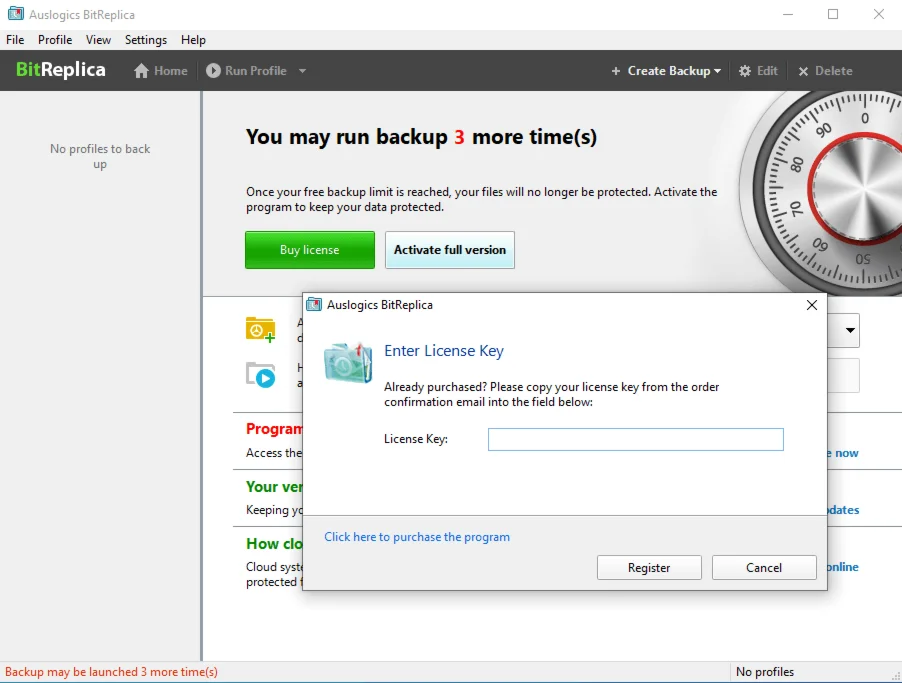Viewport: 902px width, 683px height.
Task: Click 'No profiles to back up' text
Action: tap(100, 156)
